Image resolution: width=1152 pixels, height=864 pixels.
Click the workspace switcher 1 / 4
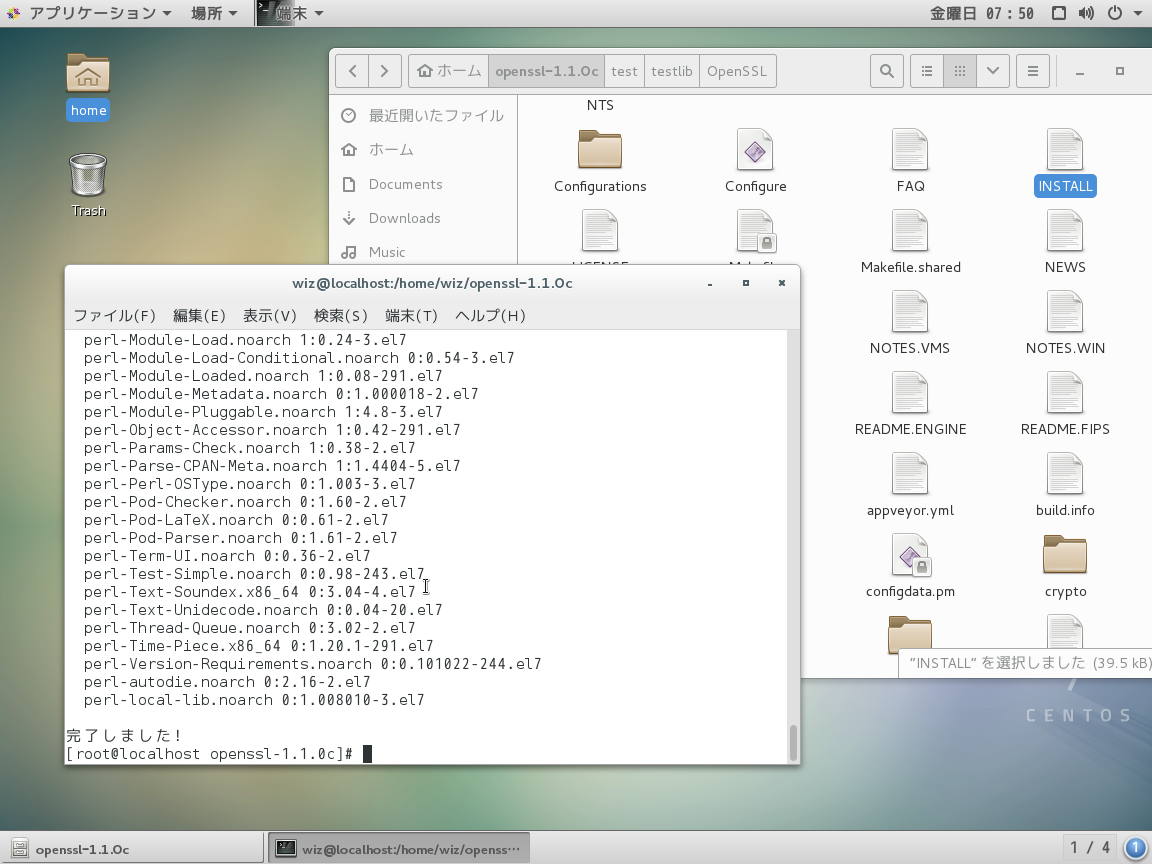coord(1090,848)
